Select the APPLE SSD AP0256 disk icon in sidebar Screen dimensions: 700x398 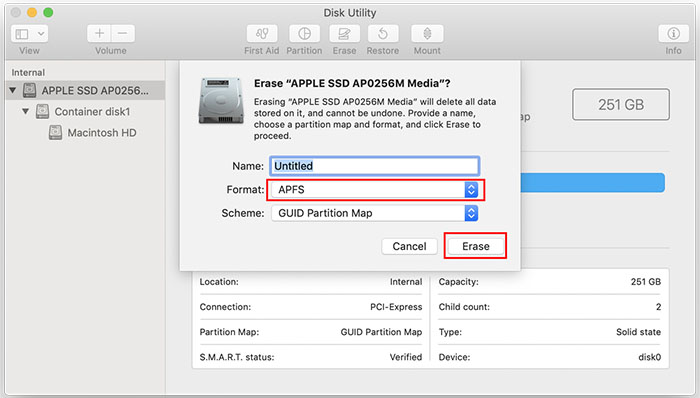pos(29,90)
